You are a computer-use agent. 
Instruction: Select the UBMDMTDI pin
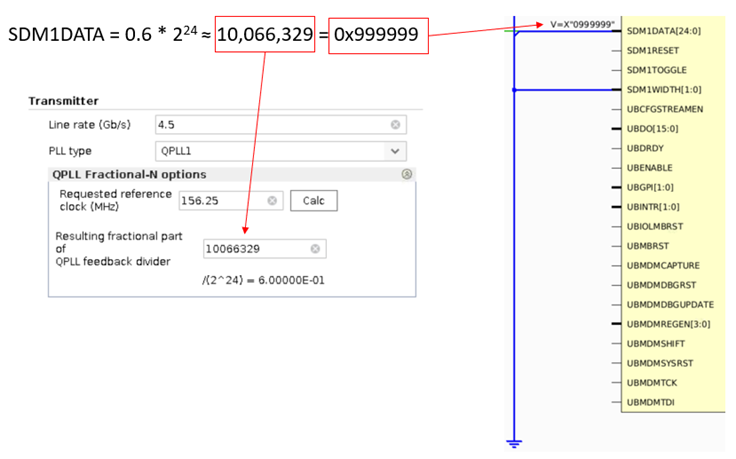pos(651,402)
